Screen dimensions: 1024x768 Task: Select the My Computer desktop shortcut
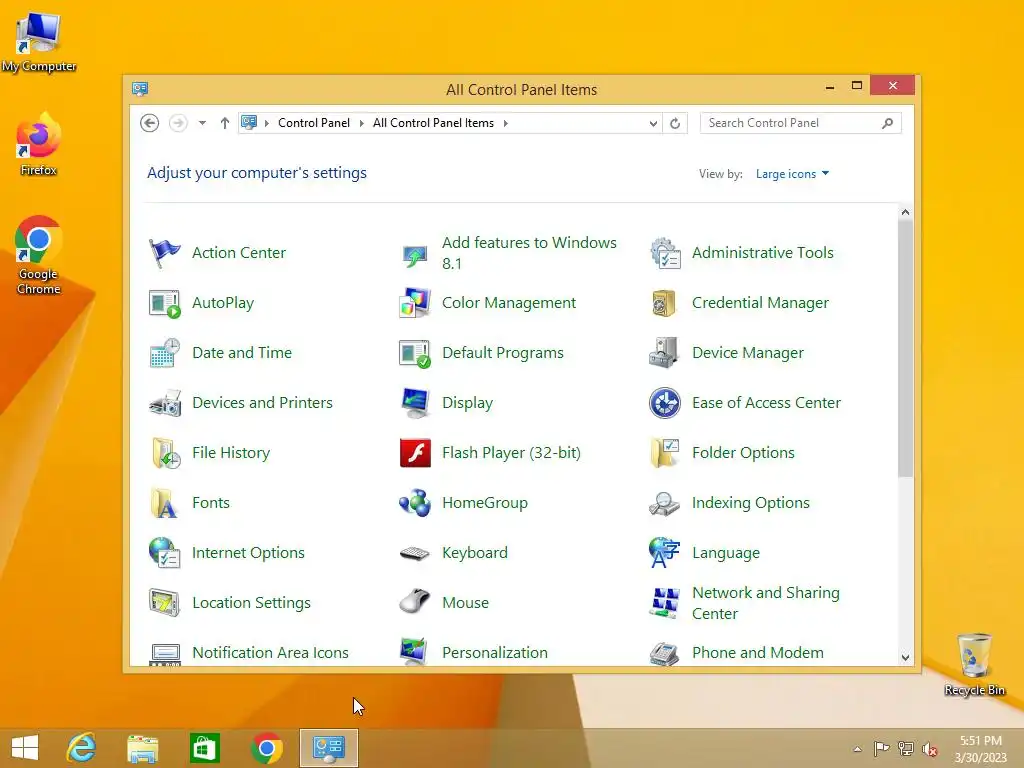[x=39, y=42]
